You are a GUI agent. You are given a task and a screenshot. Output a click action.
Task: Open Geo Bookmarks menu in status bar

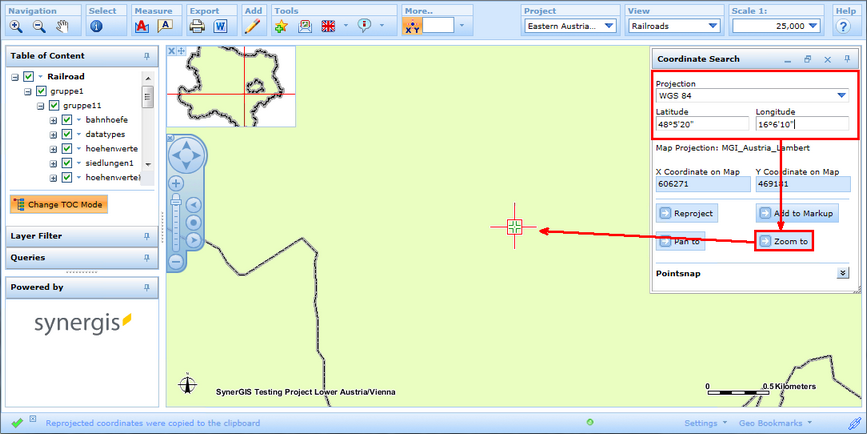(775, 423)
